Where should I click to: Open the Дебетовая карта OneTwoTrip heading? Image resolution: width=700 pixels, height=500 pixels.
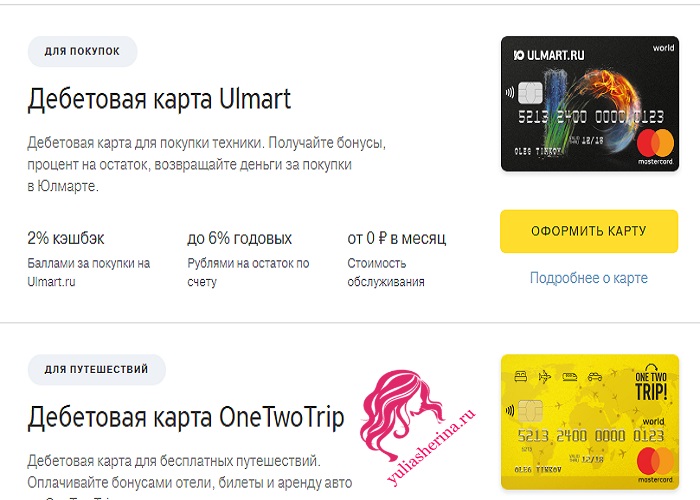point(186,417)
